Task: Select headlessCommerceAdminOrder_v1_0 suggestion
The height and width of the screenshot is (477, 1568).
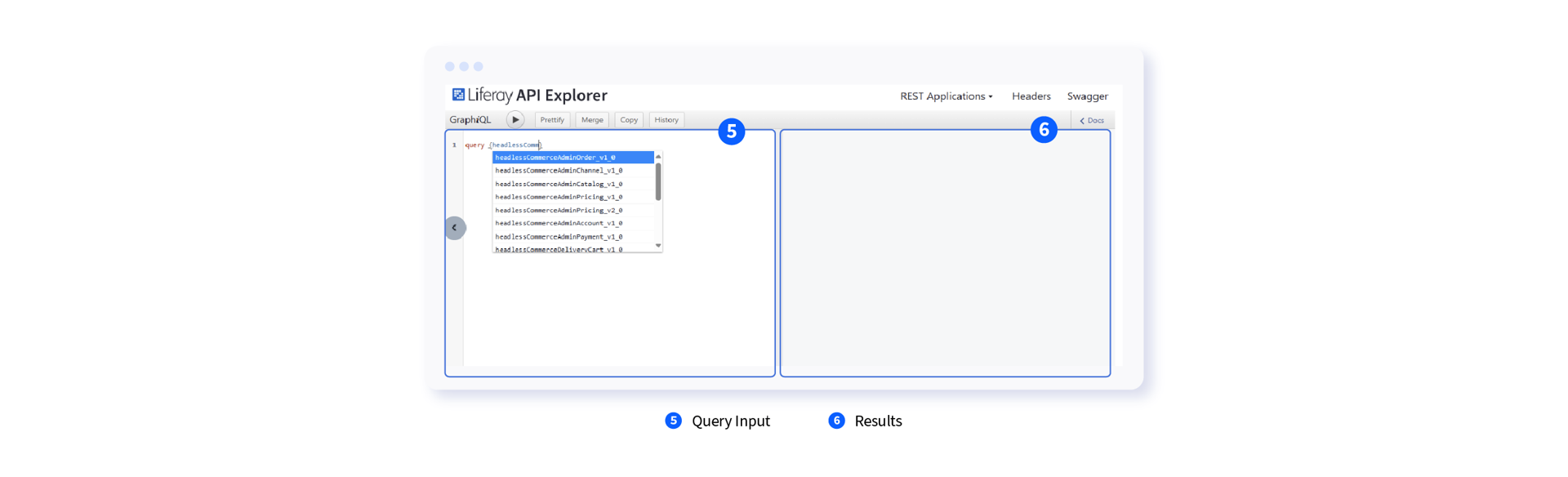Action: (573, 158)
